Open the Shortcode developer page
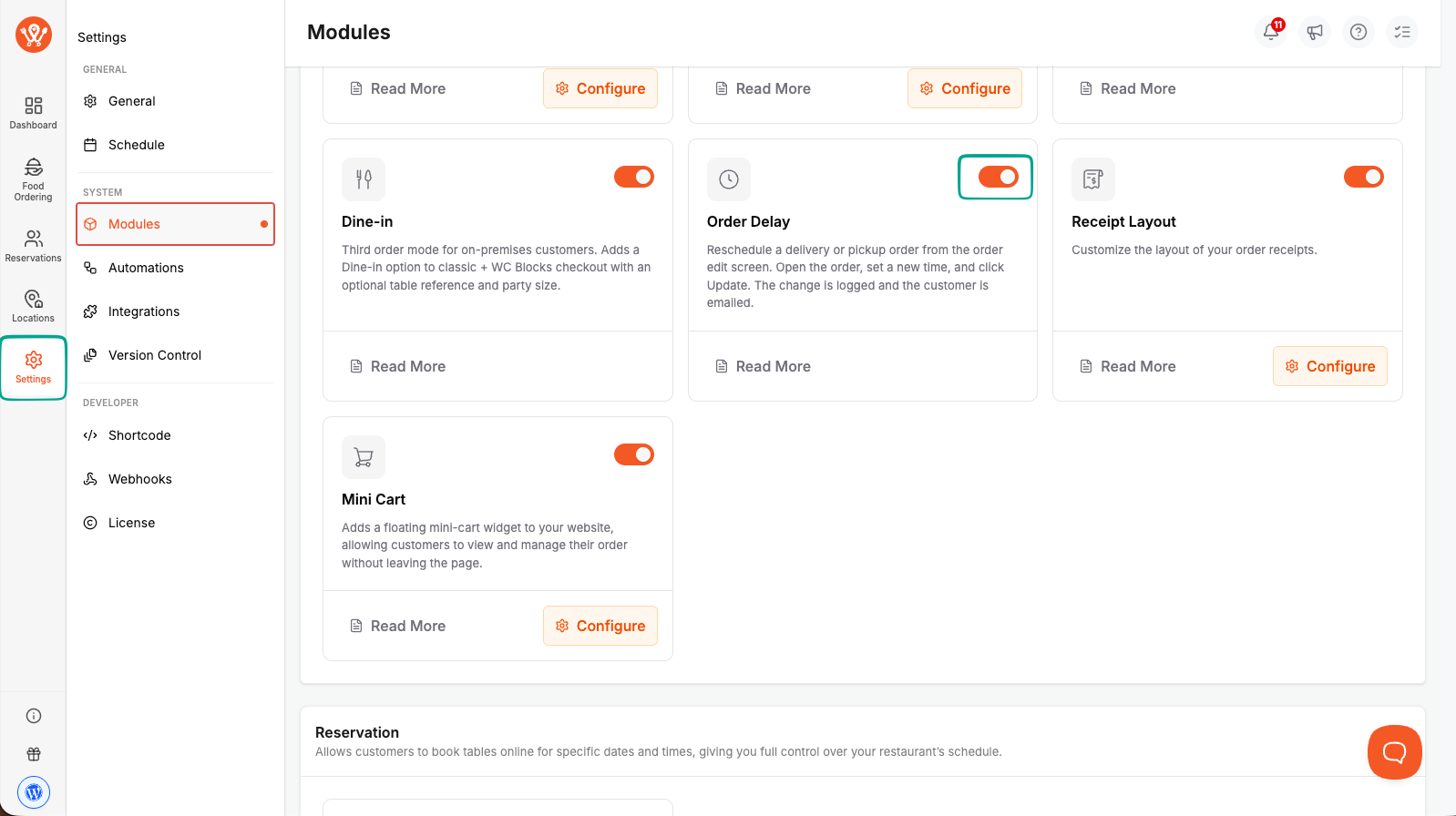 pos(175,435)
